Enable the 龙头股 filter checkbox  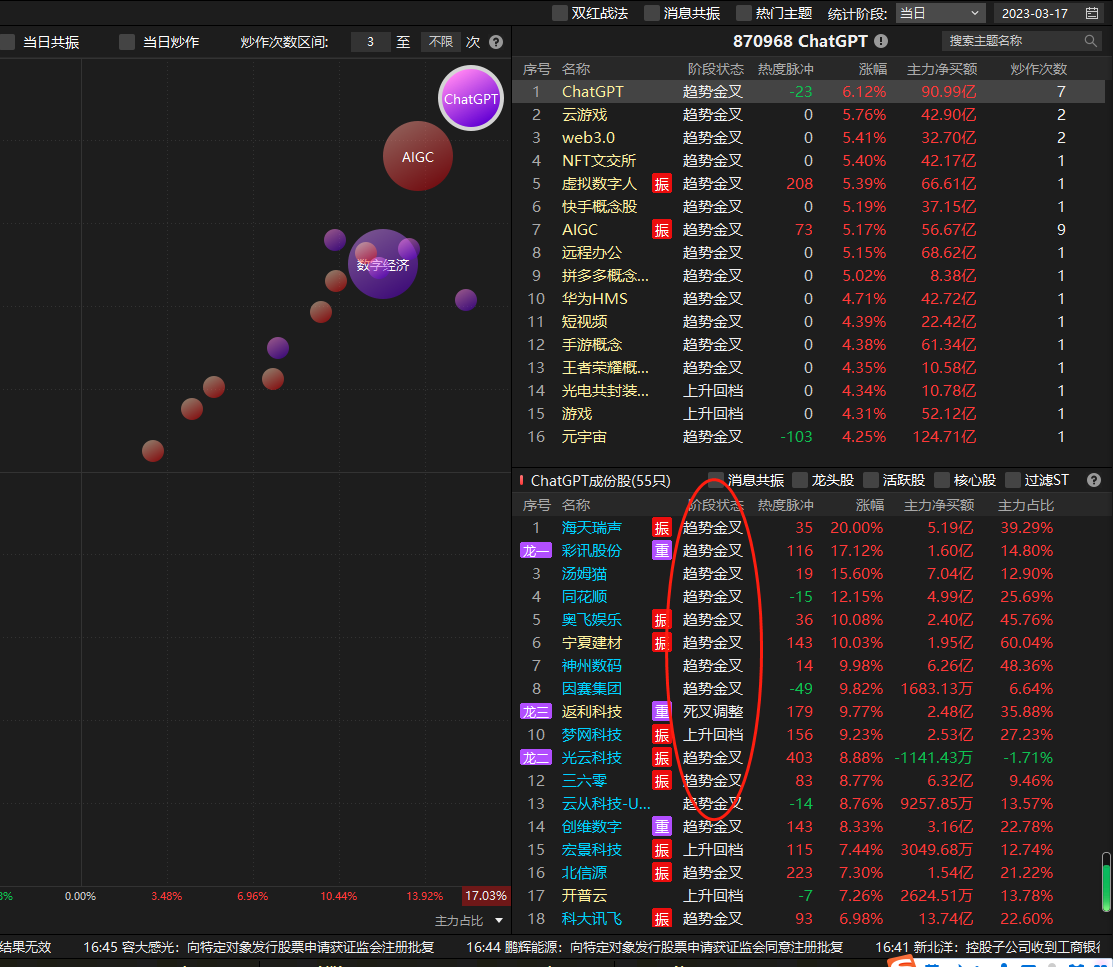pos(800,480)
